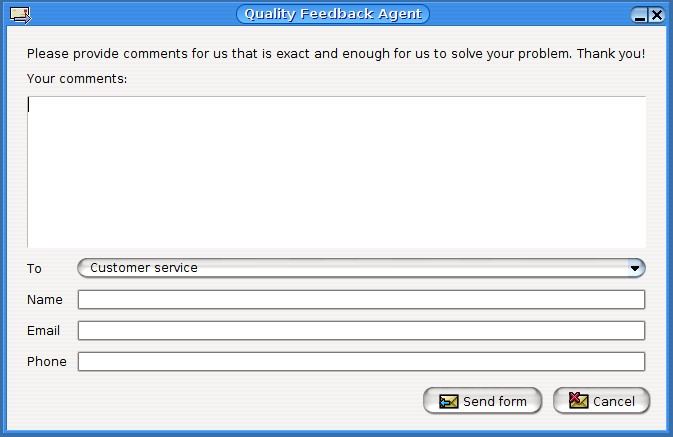Image resolution: width=673 pixels, height=437 pixels.
Task: Close the Quality Feedback Agent window
Action: tap(656, 15)
